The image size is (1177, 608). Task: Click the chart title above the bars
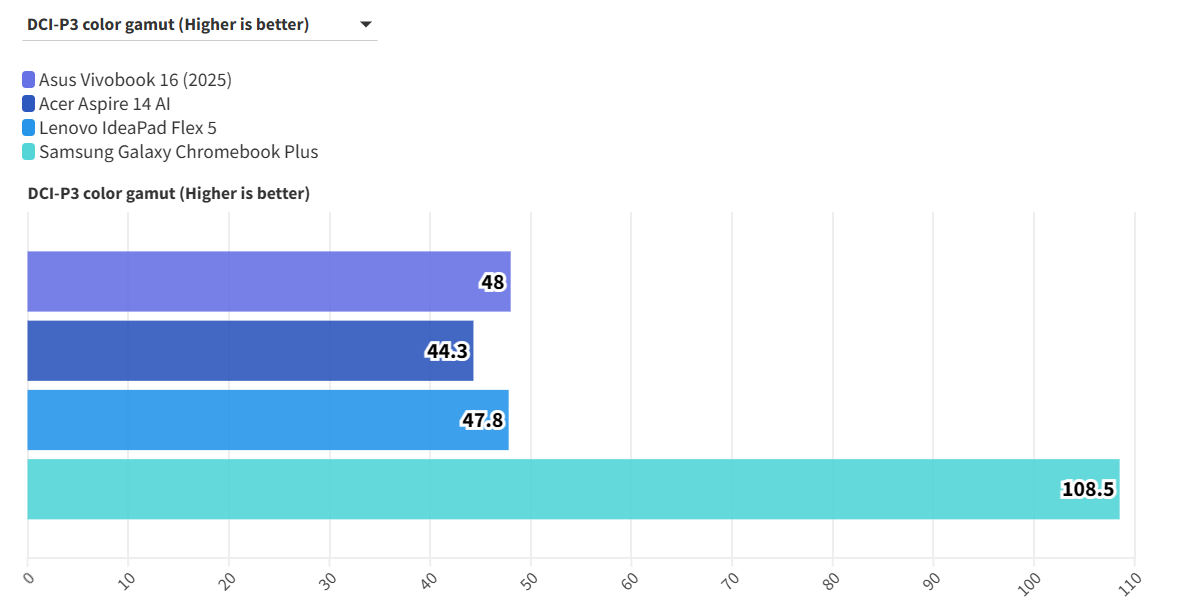pyautogui.click(x=169, y=193)
